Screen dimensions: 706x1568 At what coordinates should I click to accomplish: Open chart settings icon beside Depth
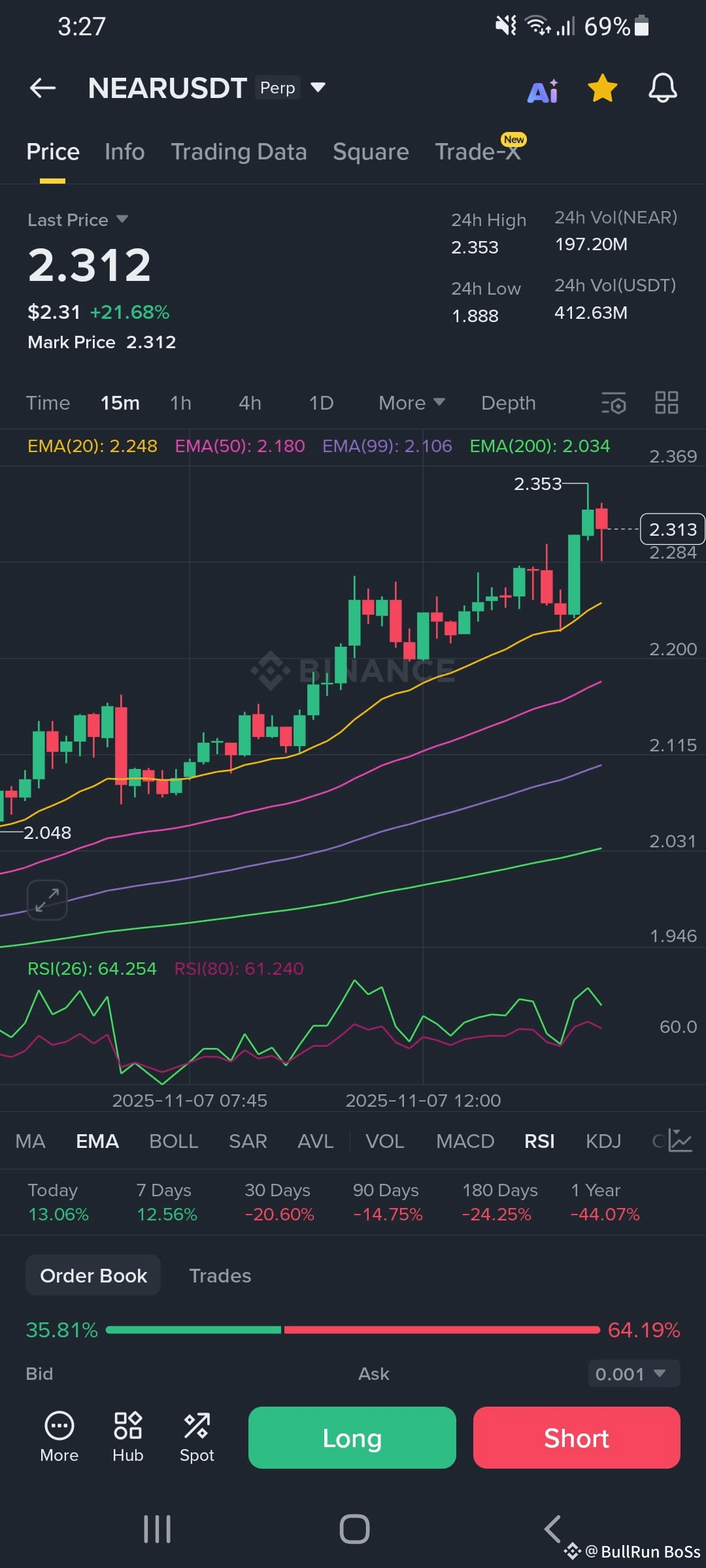coord(614,403)
